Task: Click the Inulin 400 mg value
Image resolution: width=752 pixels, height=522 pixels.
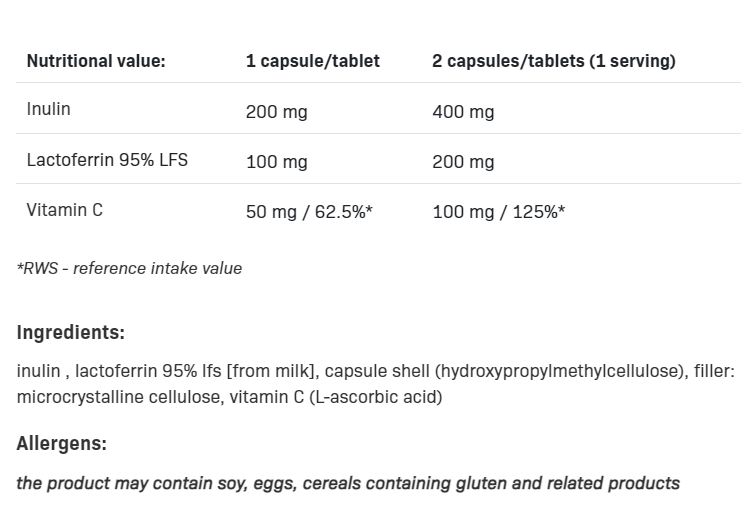Action: [x=463, y=112]
